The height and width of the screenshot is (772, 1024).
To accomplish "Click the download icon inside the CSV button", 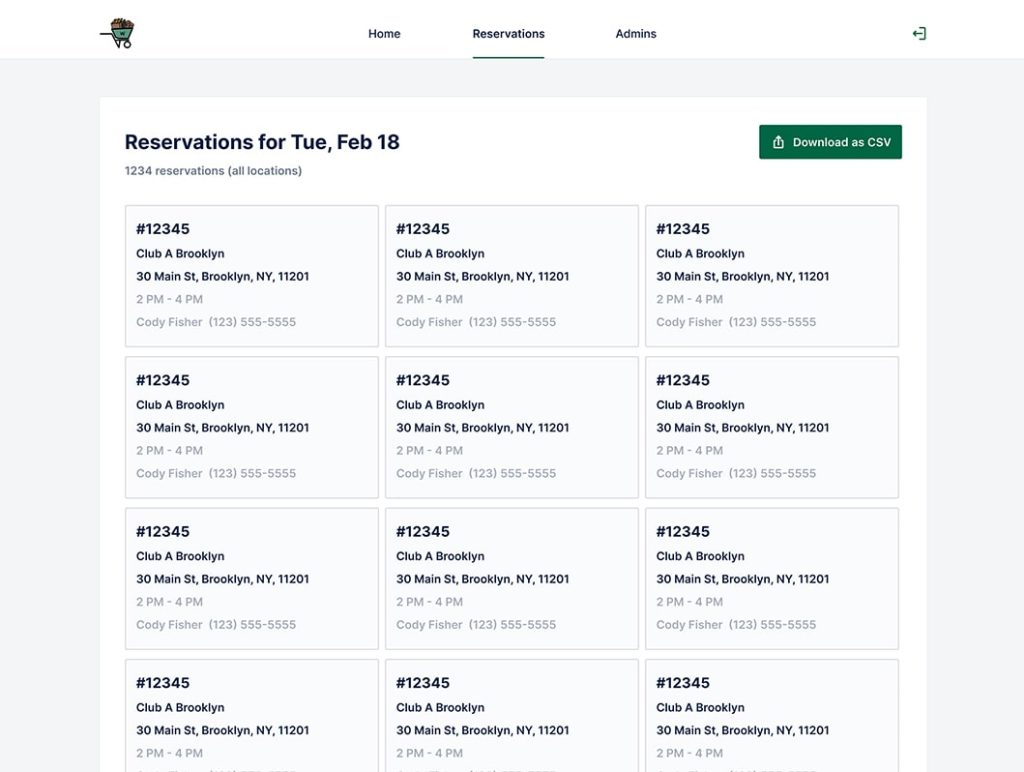I will (779, 142).
